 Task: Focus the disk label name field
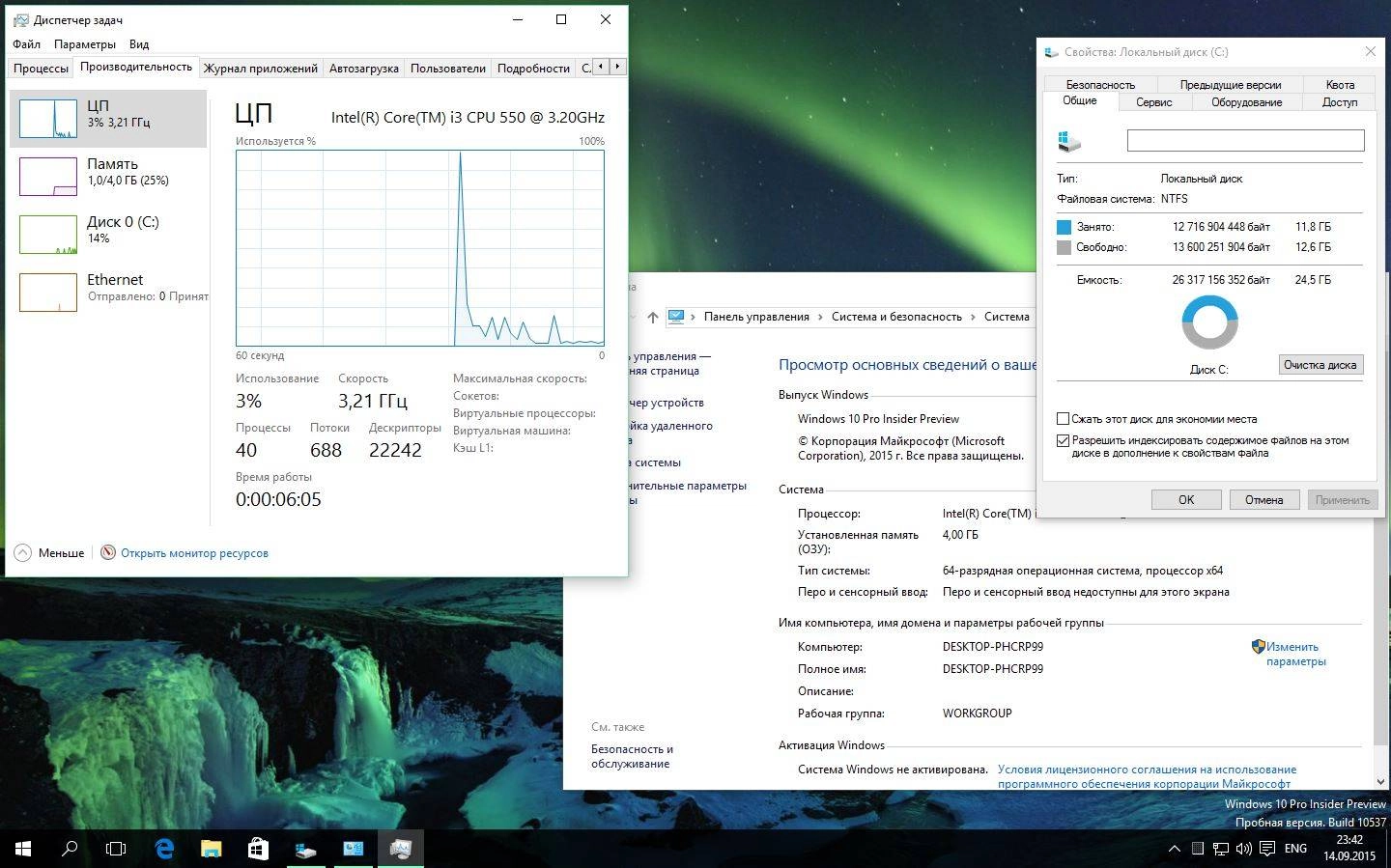click(1245, 141)
